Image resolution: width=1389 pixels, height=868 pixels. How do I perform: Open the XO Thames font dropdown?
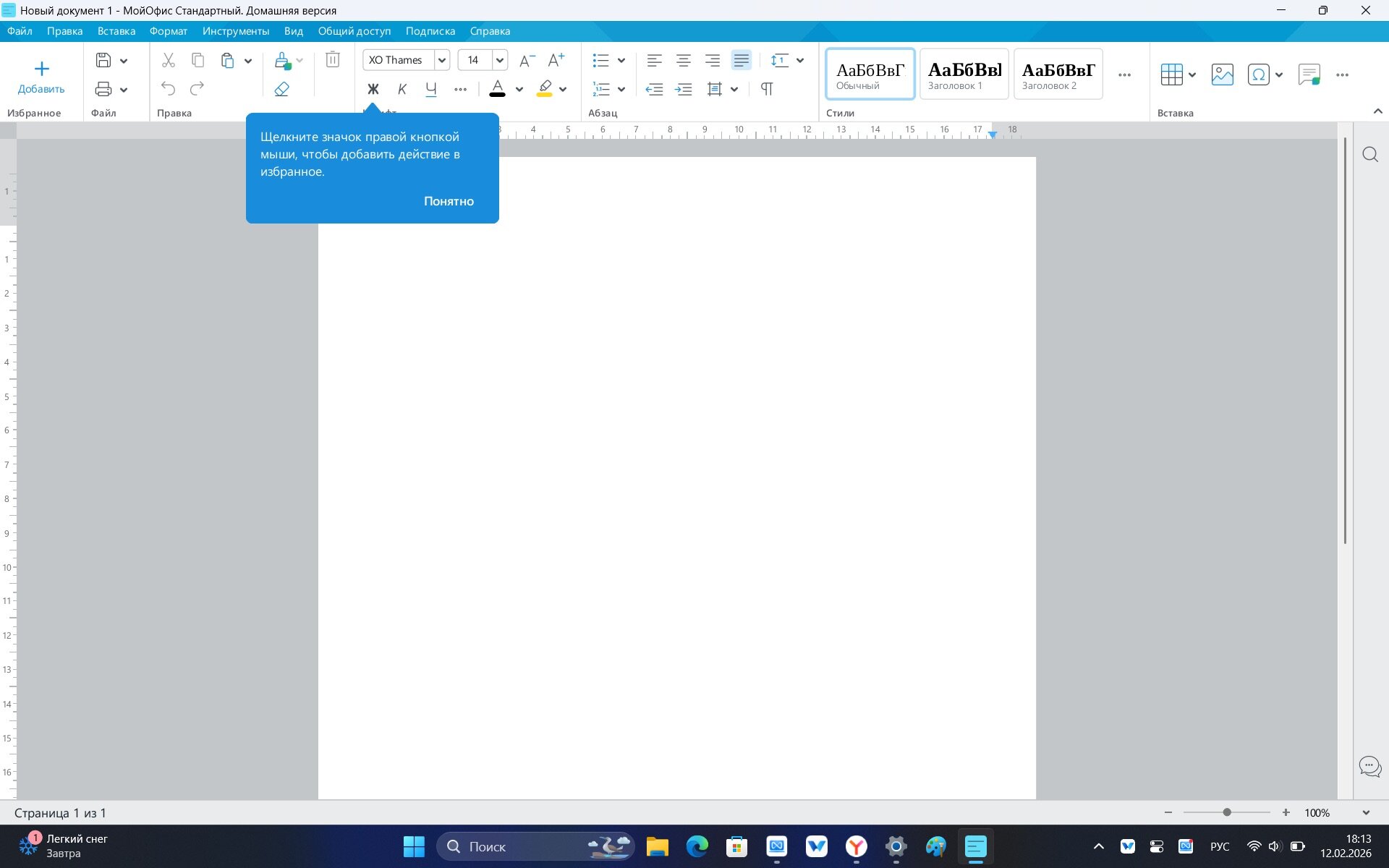[441, 60]
